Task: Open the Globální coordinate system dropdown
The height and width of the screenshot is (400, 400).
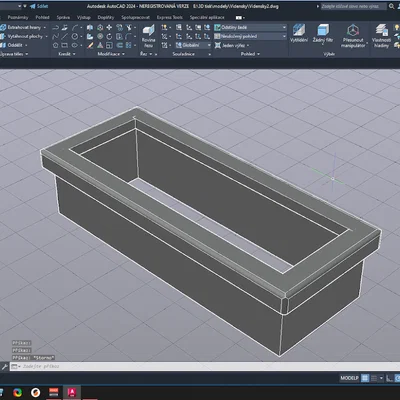Action: coord(193,45)
